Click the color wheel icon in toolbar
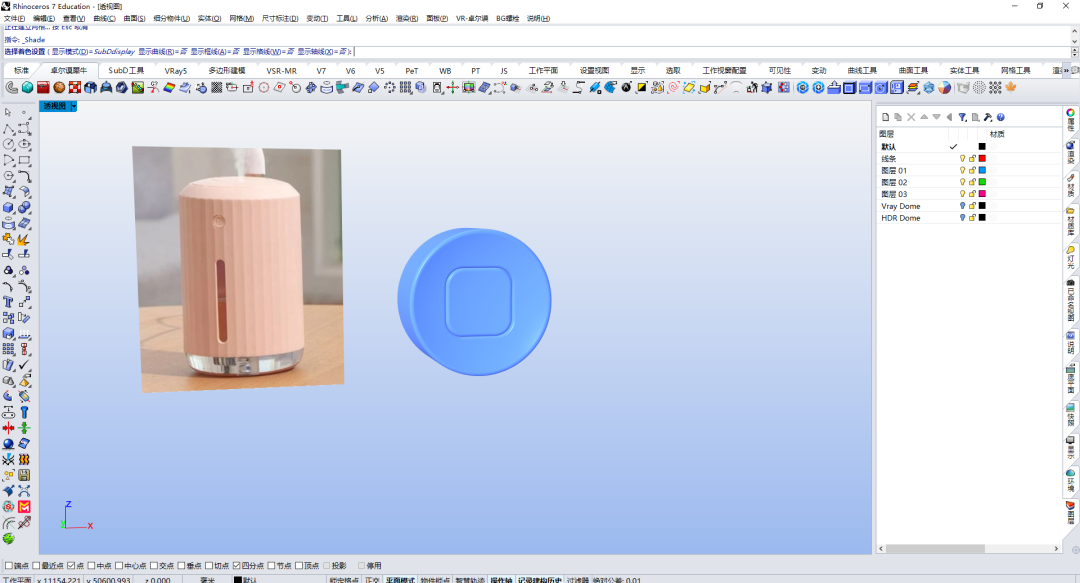This screenshot has width=1080, height=583. pyautogui.click(x=944, y=88)
